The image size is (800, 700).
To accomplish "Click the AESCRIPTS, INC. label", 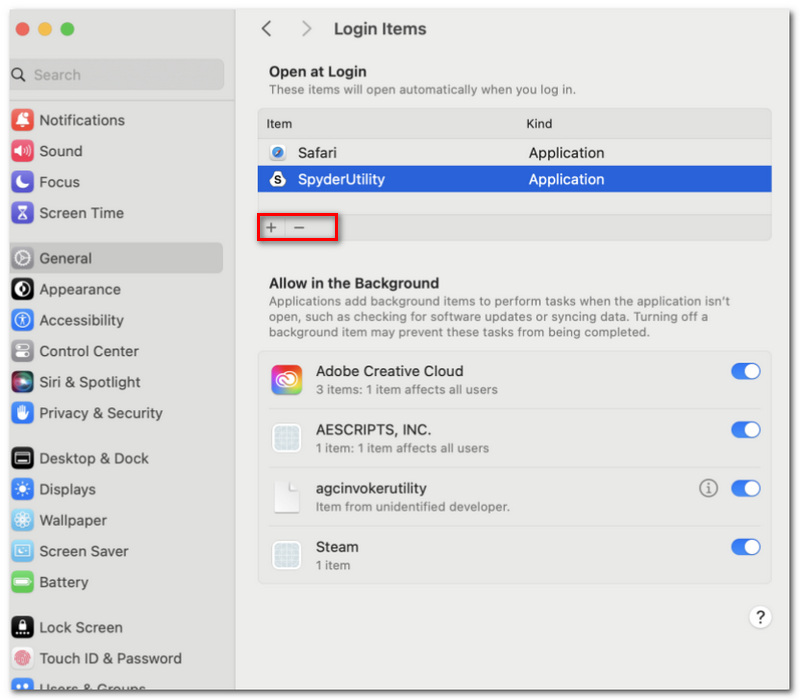I will [373, 430].
